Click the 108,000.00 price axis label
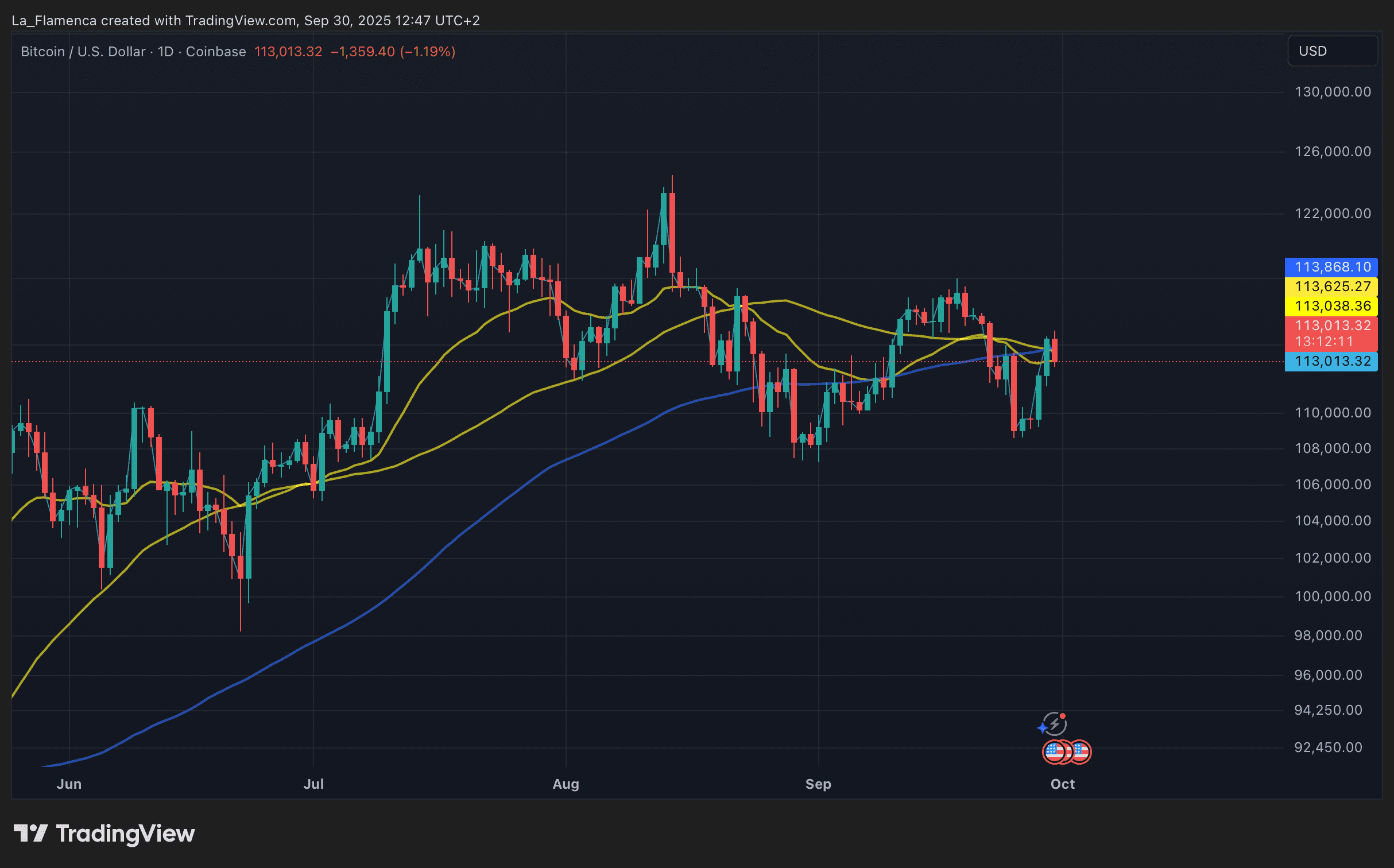 tap(1333, 448)
